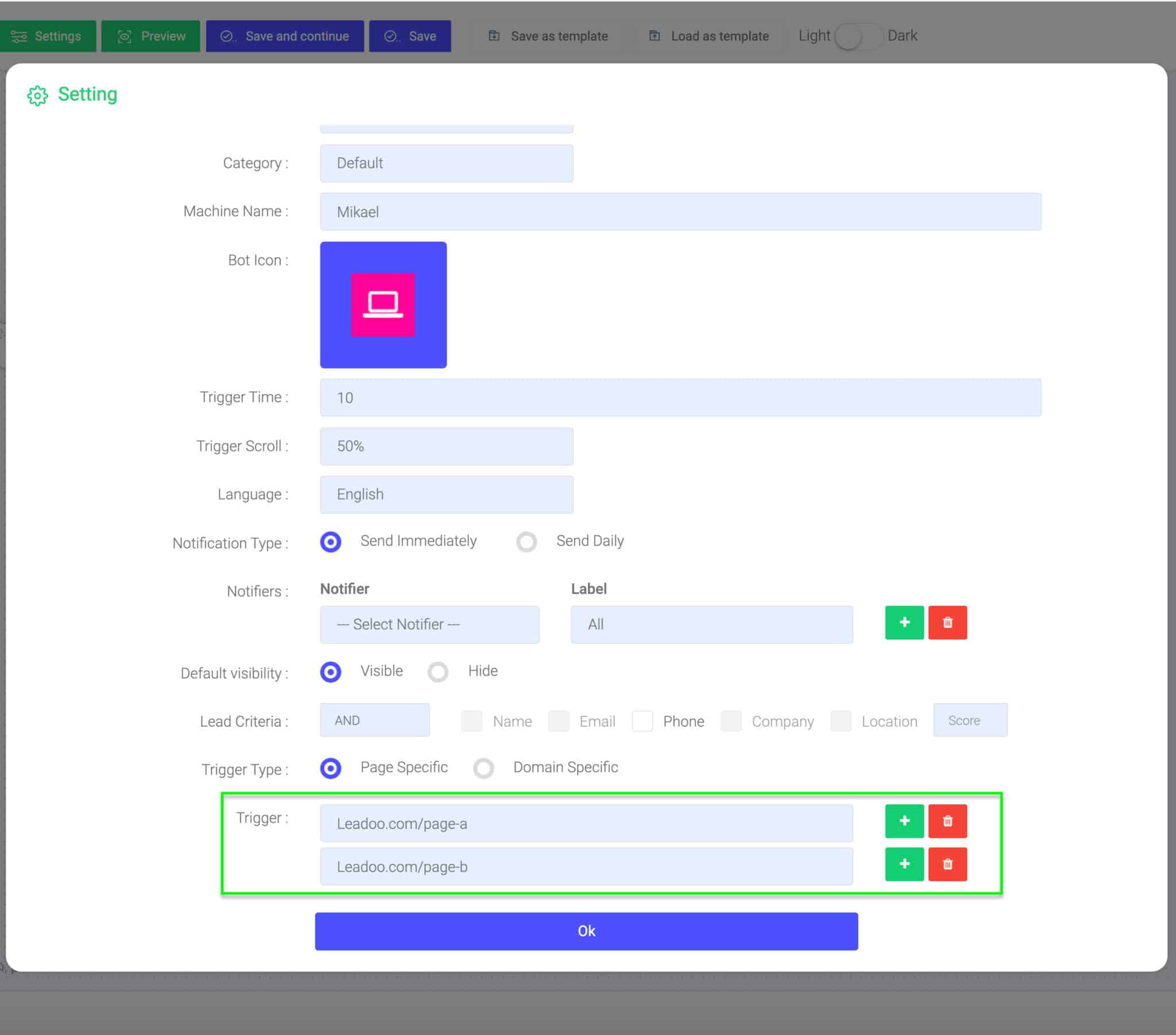Switch to the Settings toolbar tab
The width and height of the screenshot is (1176, 1035).
[48, 36]
